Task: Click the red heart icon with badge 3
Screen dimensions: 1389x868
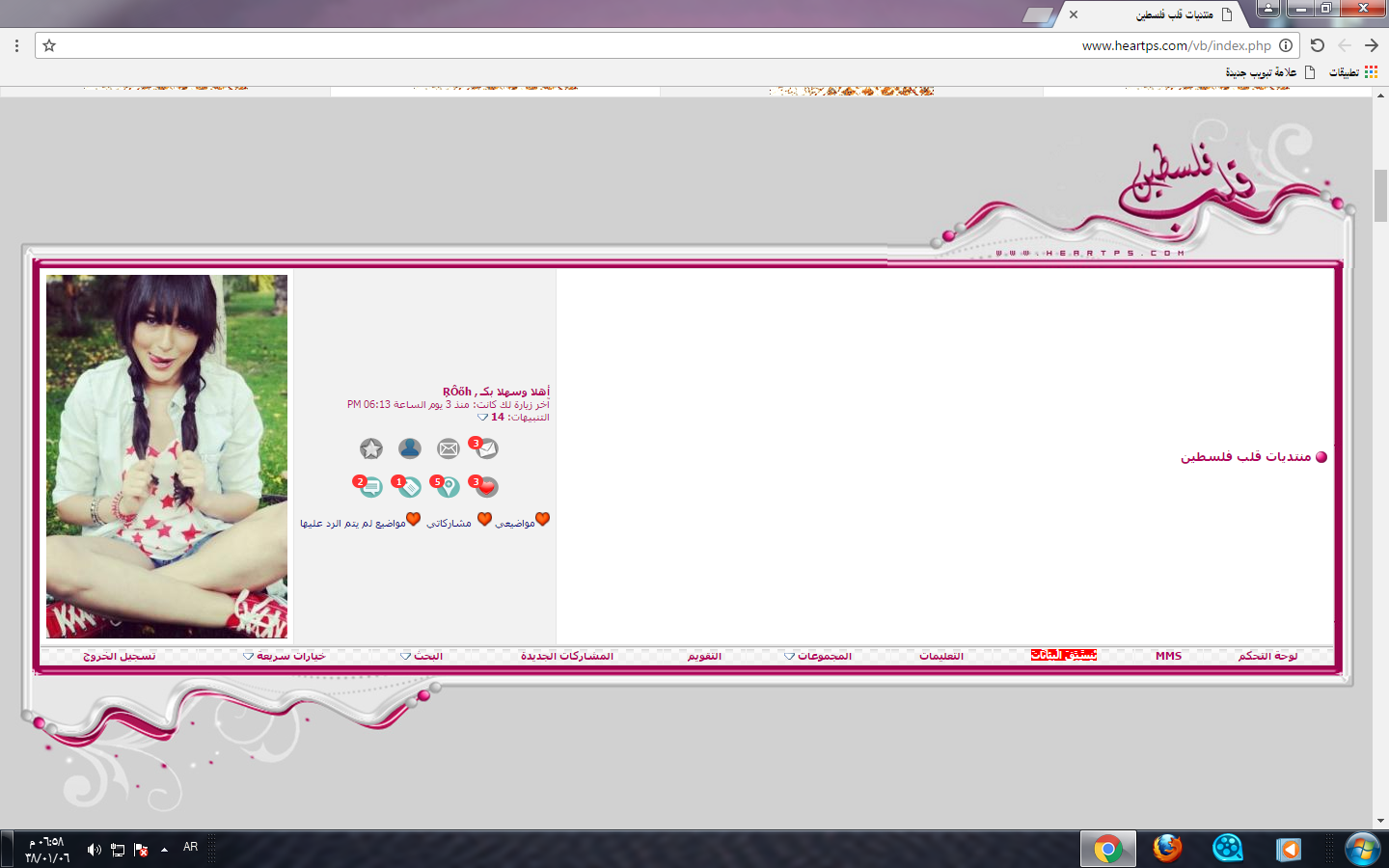Action: click(x=486, y=487)
